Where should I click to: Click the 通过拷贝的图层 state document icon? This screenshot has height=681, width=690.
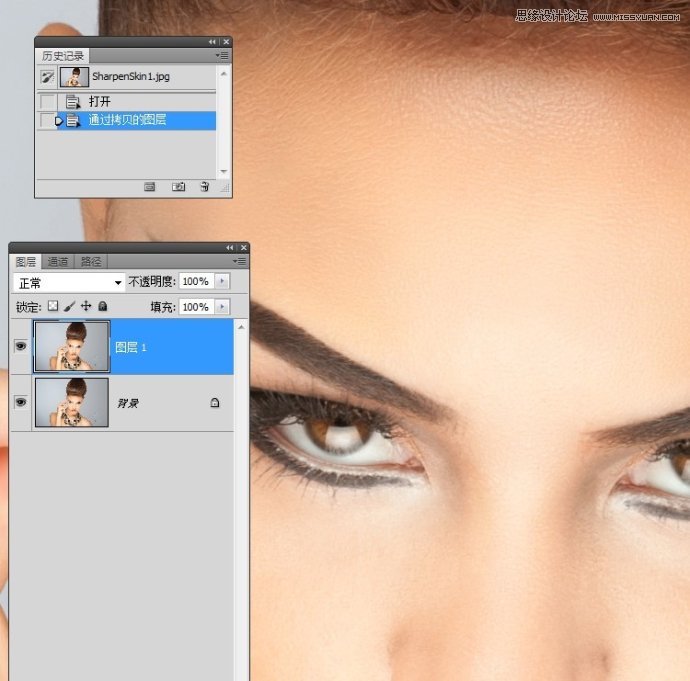point(73,120)
